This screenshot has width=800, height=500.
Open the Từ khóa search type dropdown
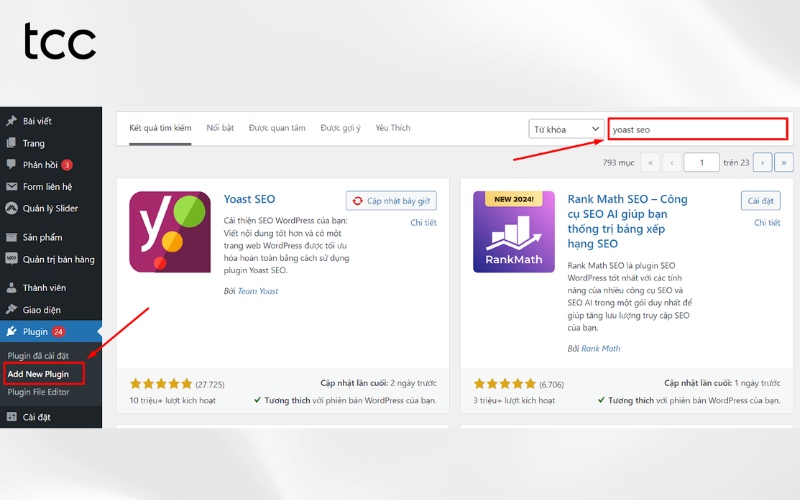tap(566, 129)
